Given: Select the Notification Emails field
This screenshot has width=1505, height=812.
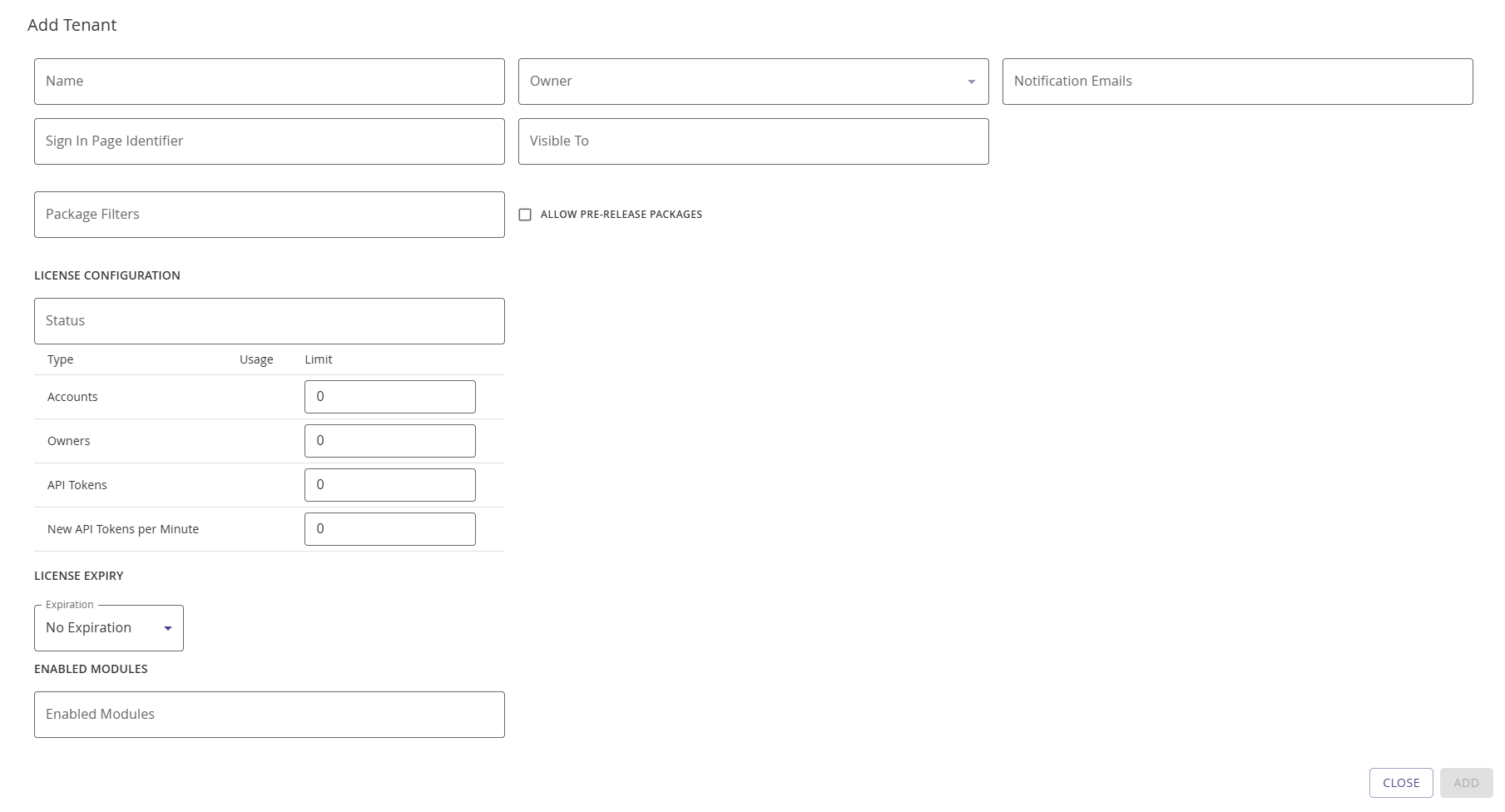Looking at the screenshot, I should [1236, 81].
